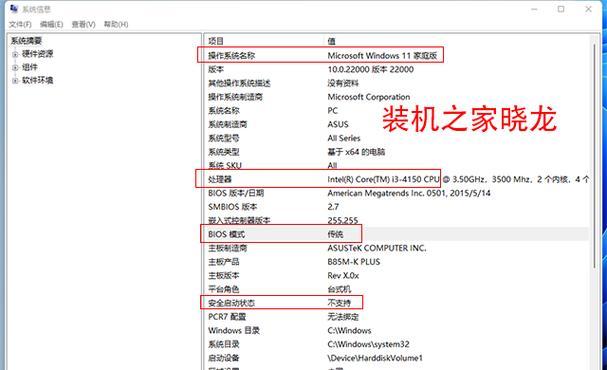Image resolution: width=607 pixels, height=370 pixels.
Task: Select the Windows 目录 row label
Action: click(234, 331)
